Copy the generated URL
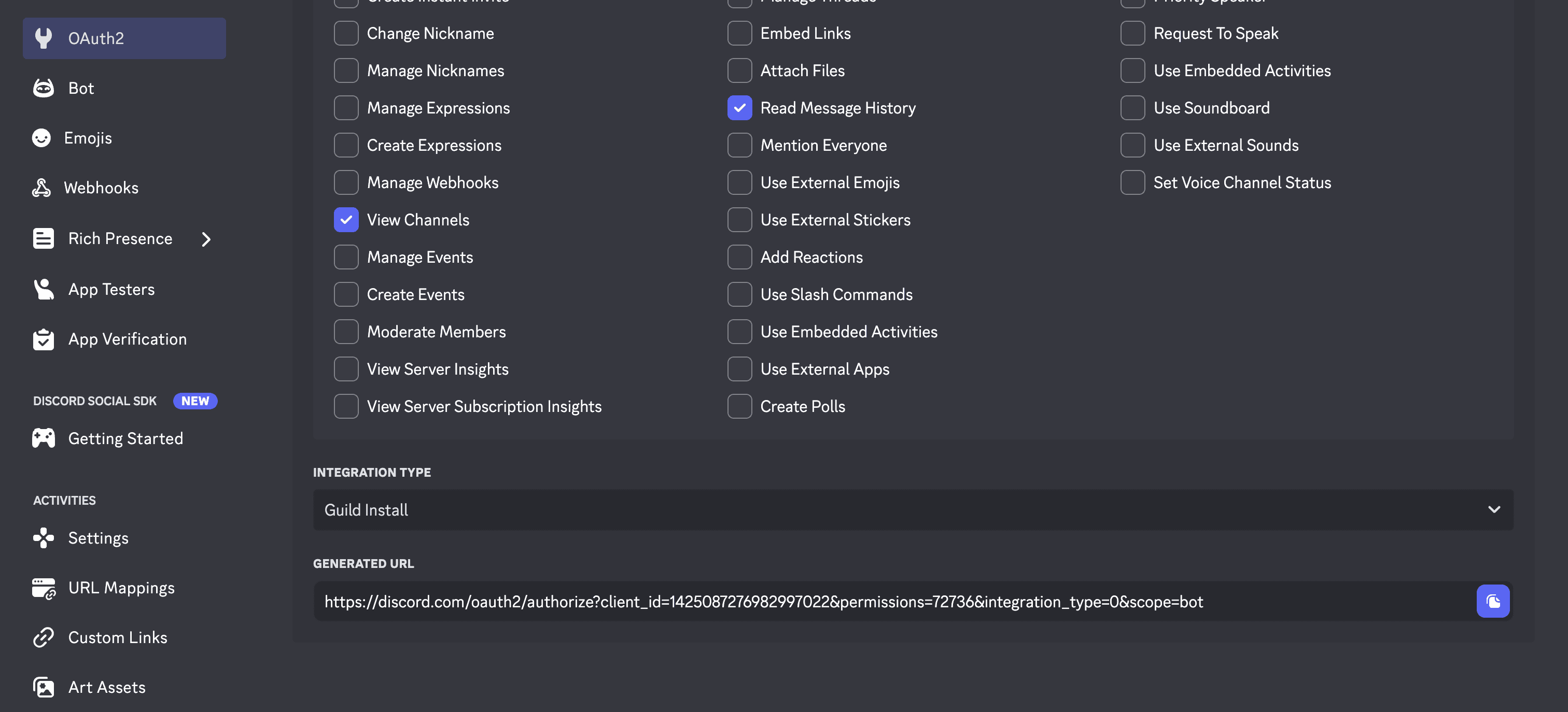 (x=1493, y=601)
